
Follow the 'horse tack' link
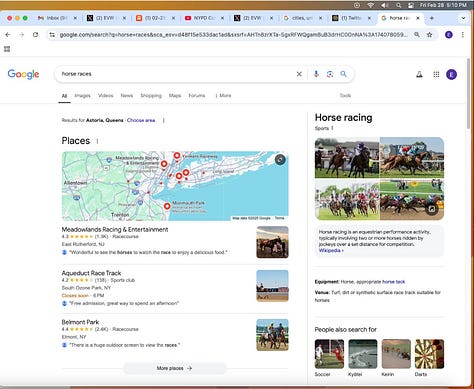(x=394, y=282)
